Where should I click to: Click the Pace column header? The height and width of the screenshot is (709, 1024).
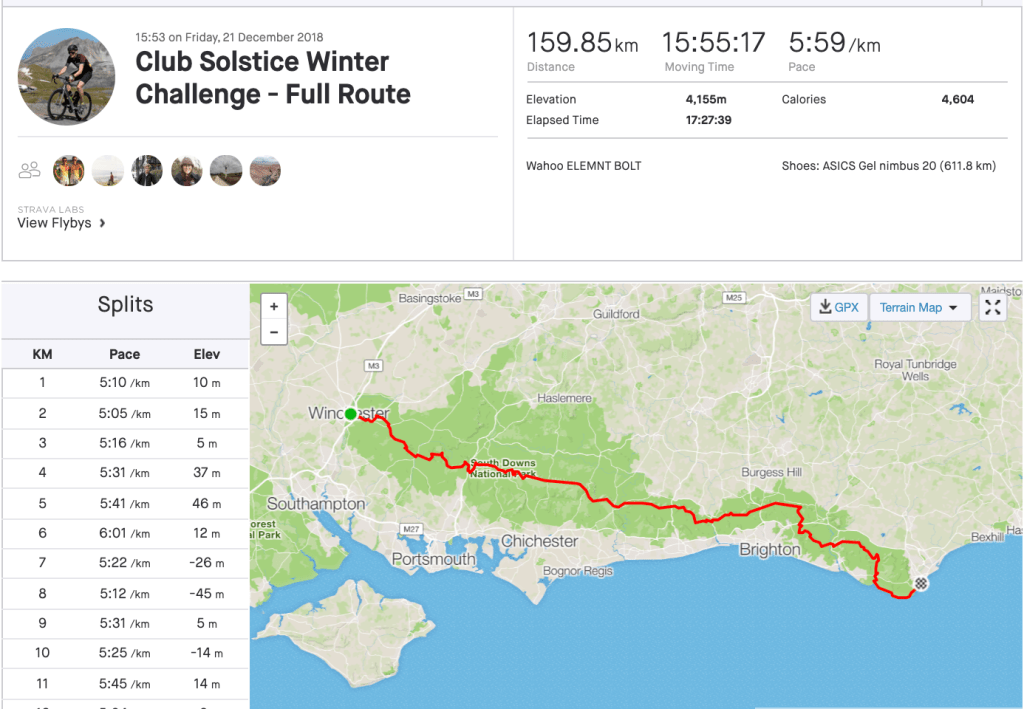click(124, 354)
